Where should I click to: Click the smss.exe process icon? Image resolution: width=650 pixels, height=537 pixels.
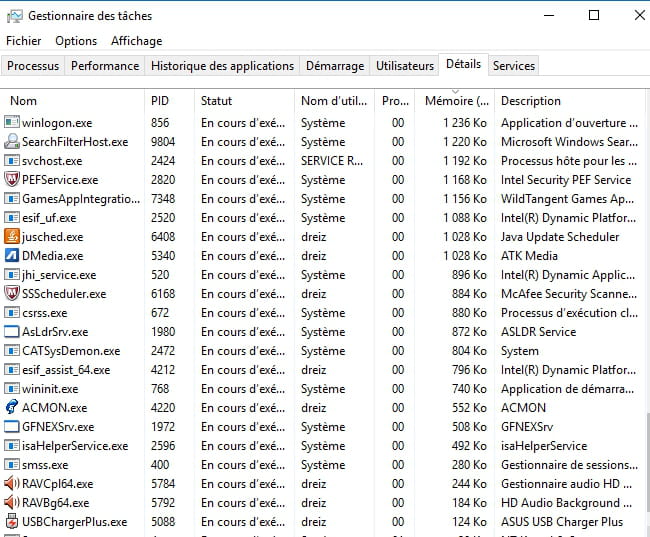coord(12,464)
